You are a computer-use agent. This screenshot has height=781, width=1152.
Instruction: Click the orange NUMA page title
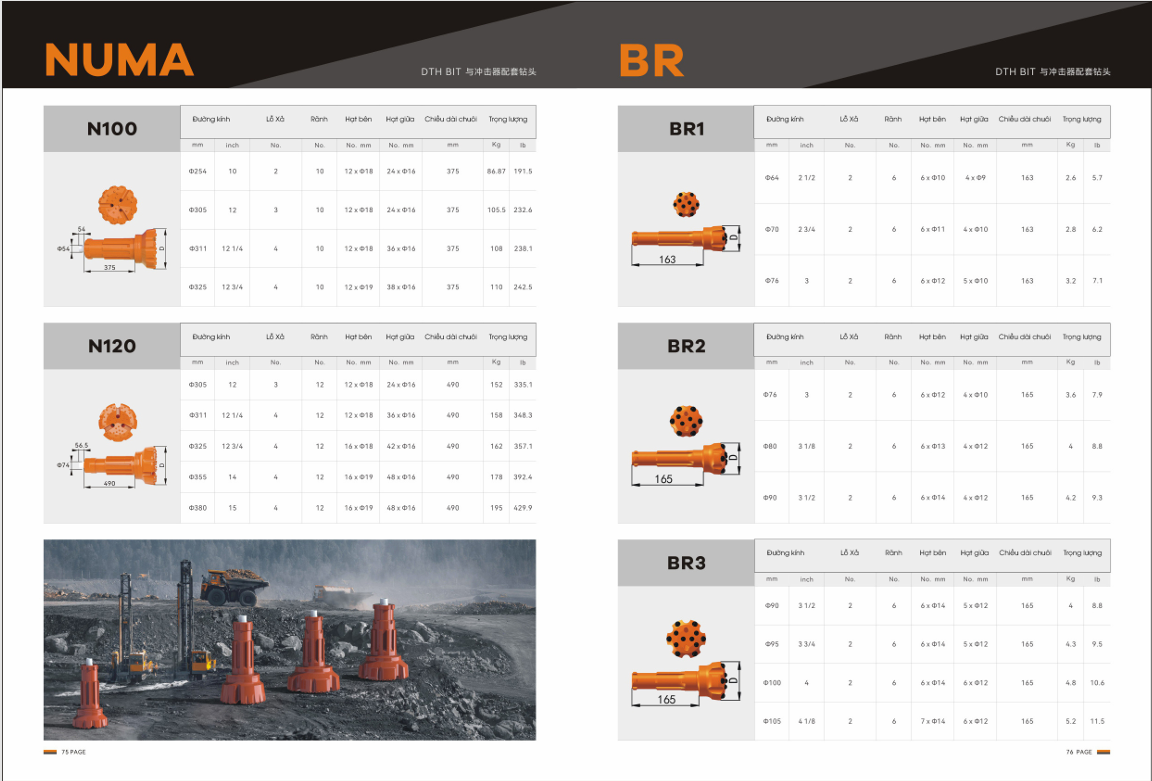119,60
